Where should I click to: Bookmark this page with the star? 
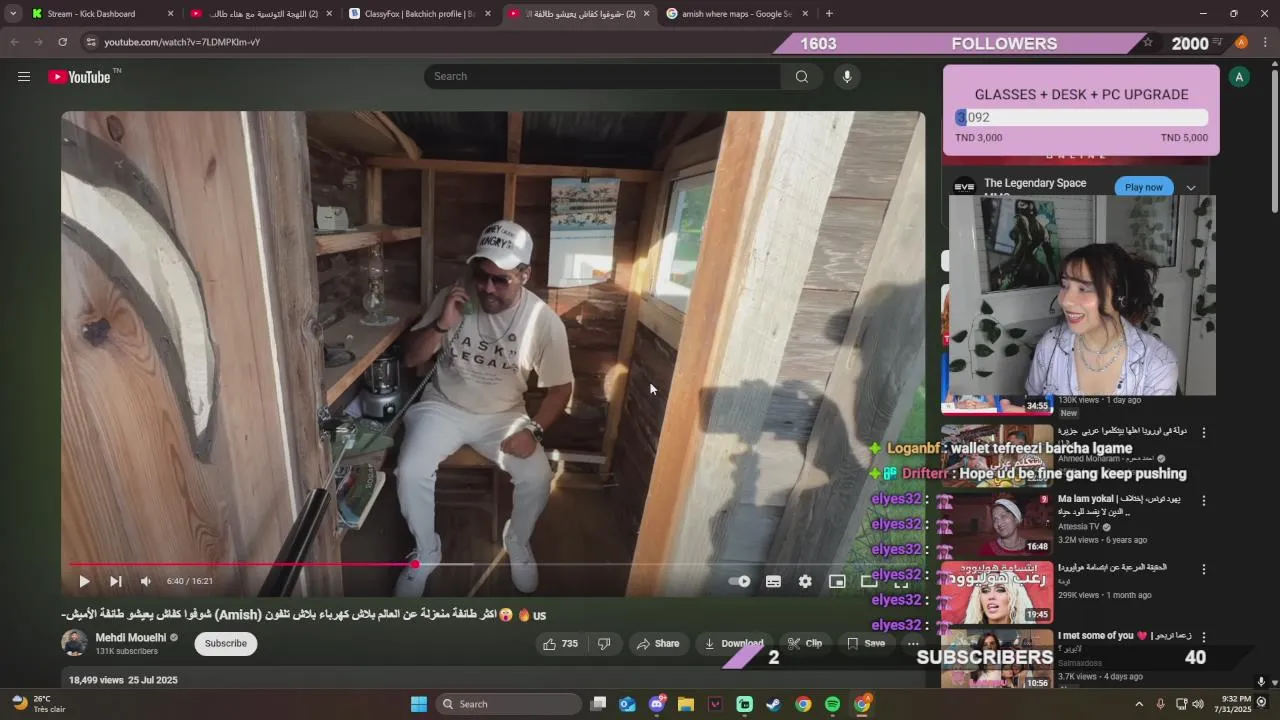coord(1148,42)
